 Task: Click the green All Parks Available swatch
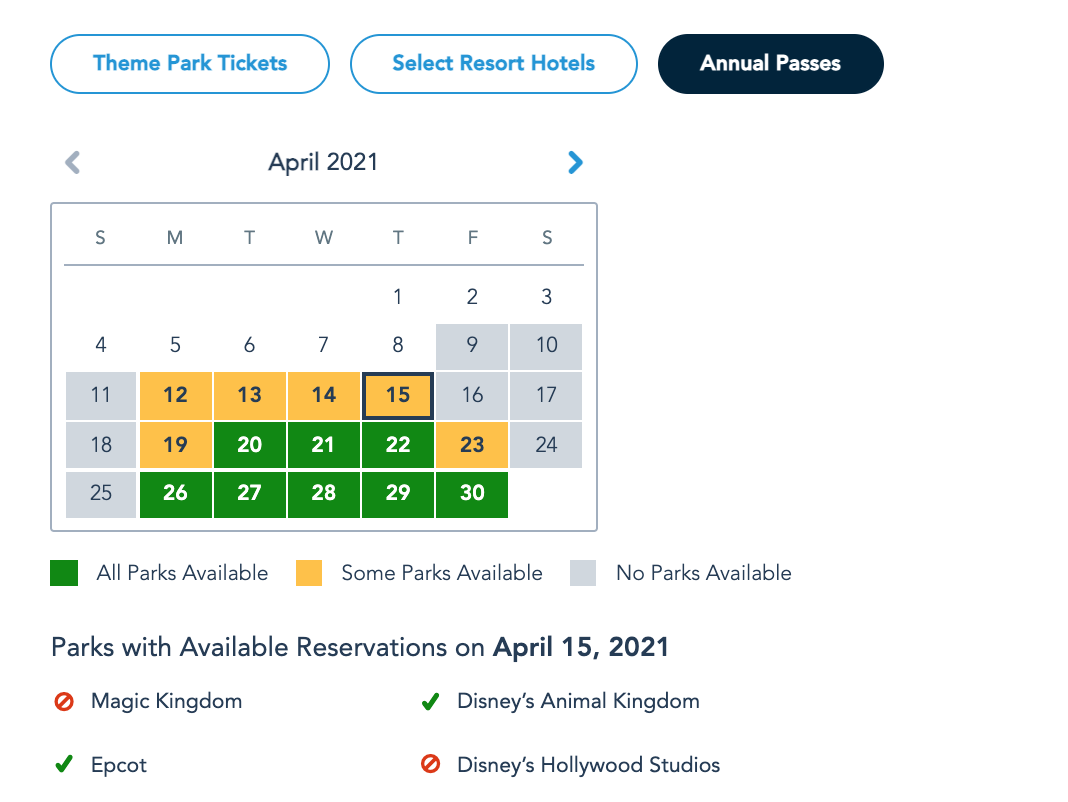(x=63, y=573)
